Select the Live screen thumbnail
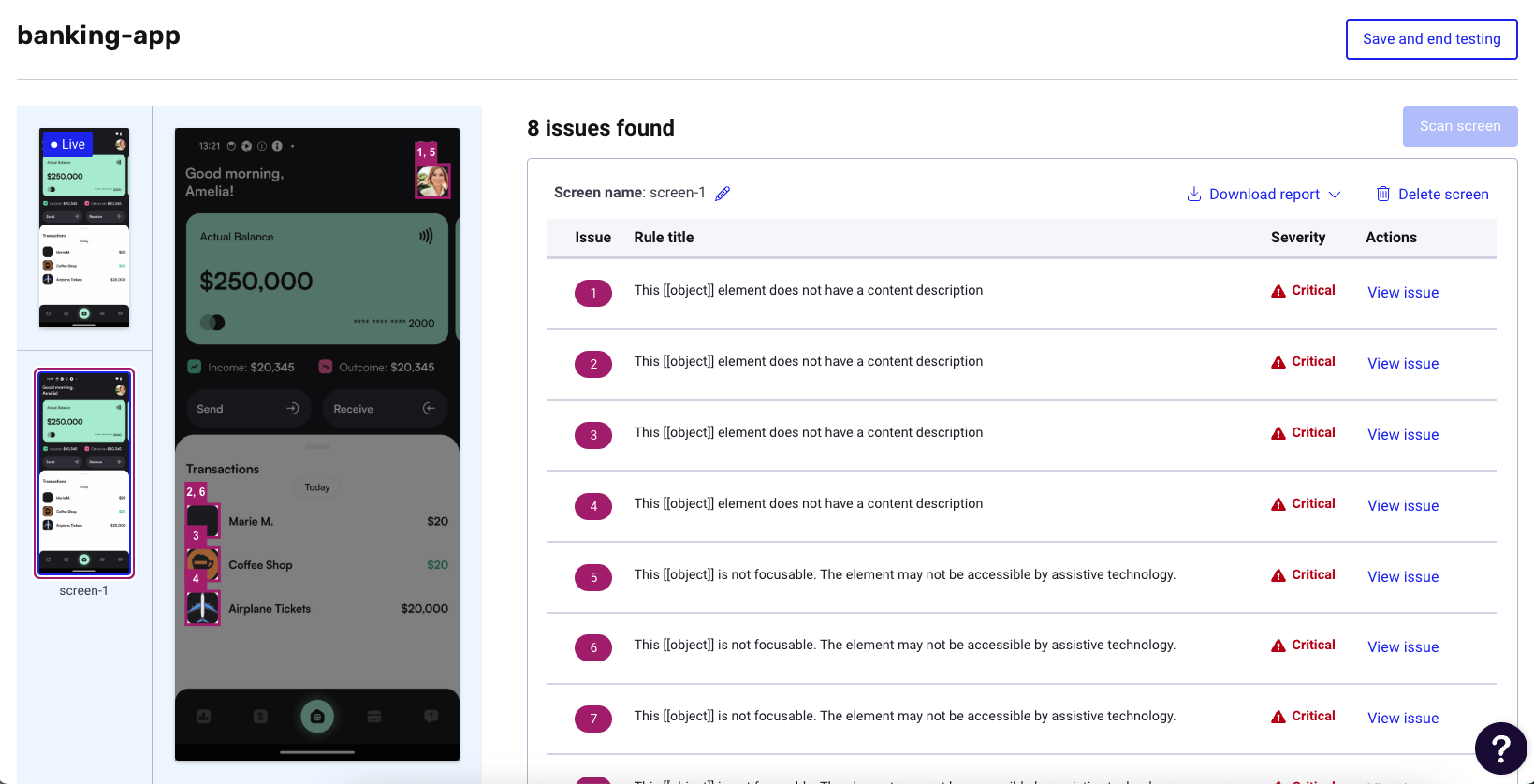The width and height of the screenshot is (1534, 784). point(84,228)
